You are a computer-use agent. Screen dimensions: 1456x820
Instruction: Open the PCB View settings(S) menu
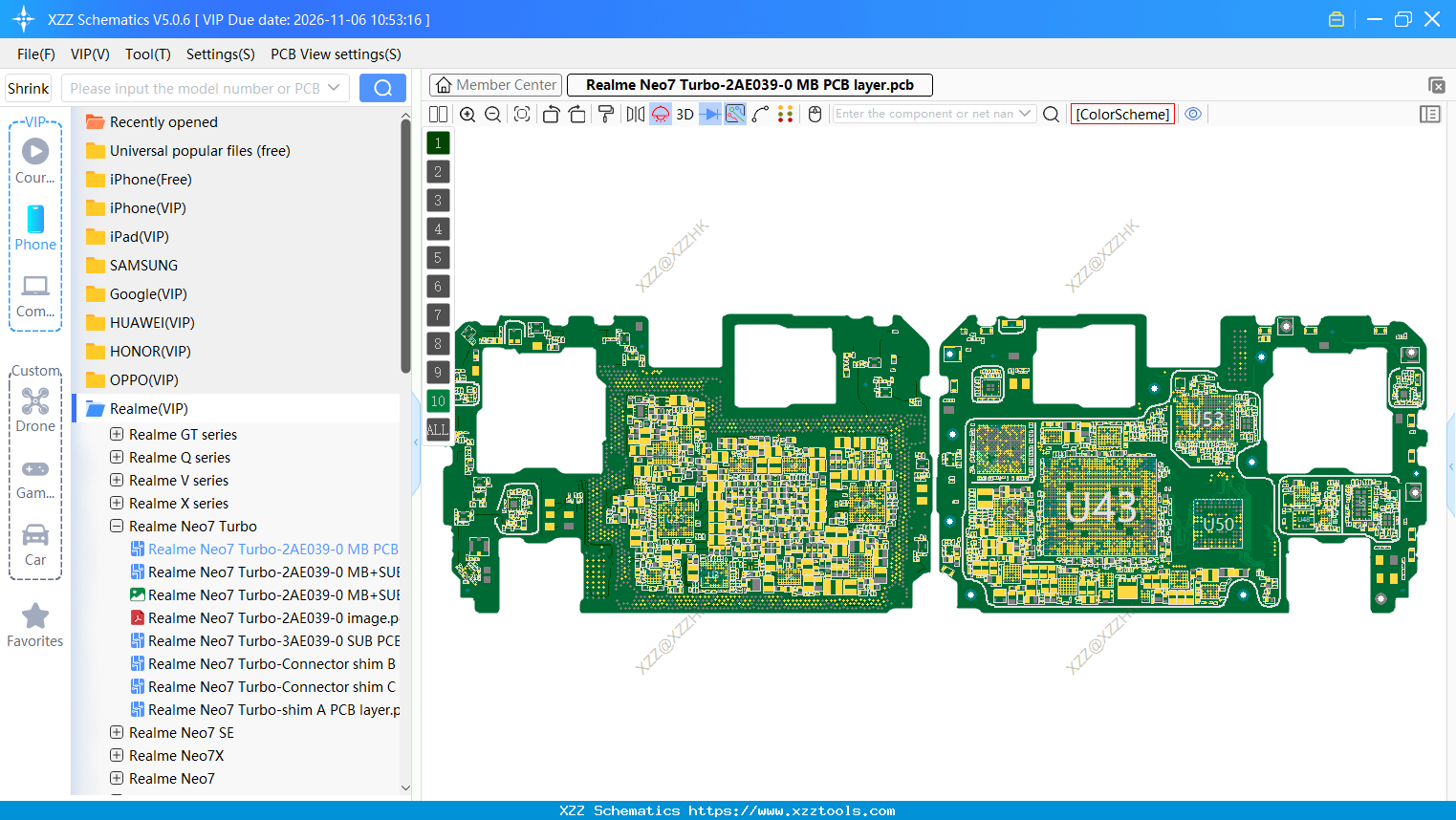335,54
